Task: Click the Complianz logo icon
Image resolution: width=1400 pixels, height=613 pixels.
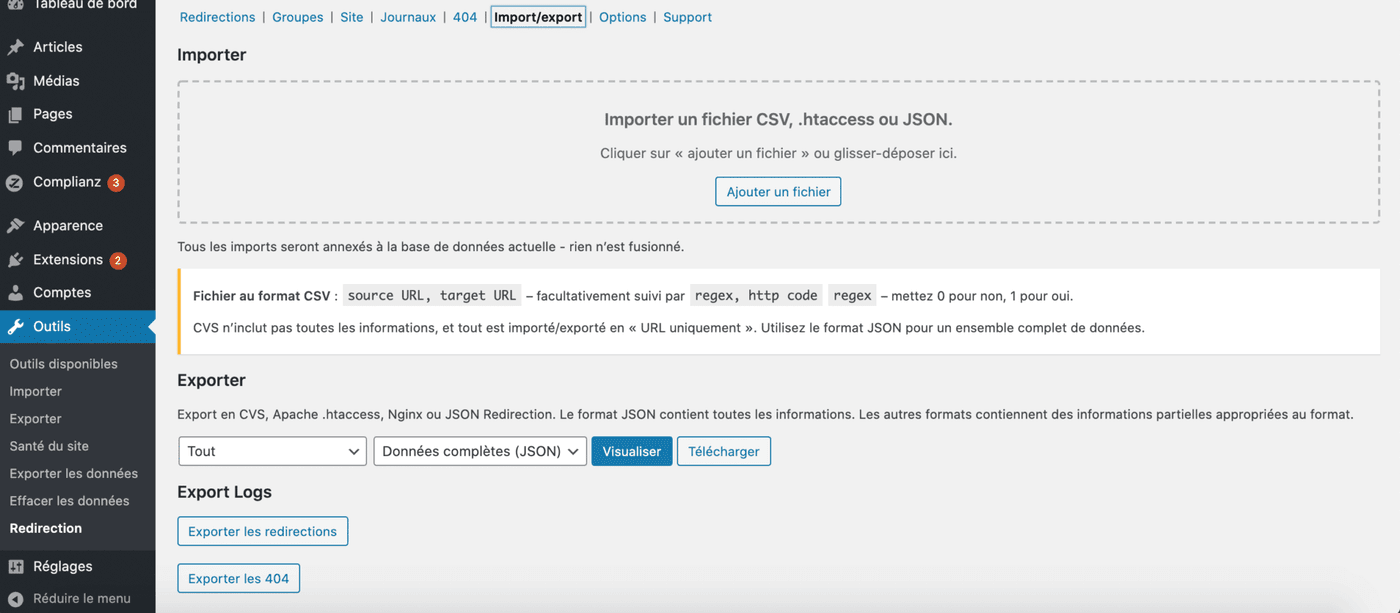Action: pos(15,183)
